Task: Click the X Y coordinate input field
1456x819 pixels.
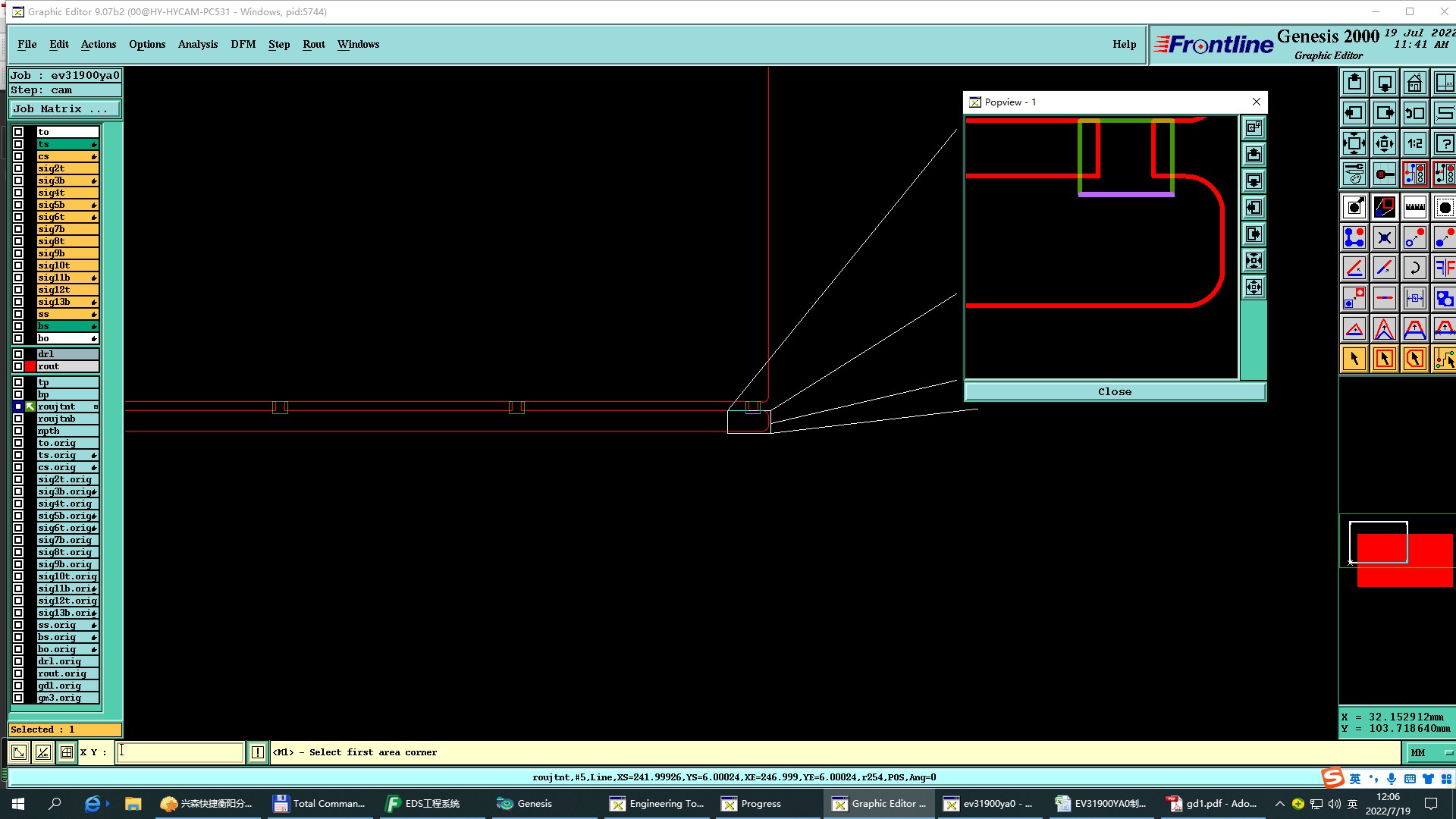Action: (x=180, y=752)
